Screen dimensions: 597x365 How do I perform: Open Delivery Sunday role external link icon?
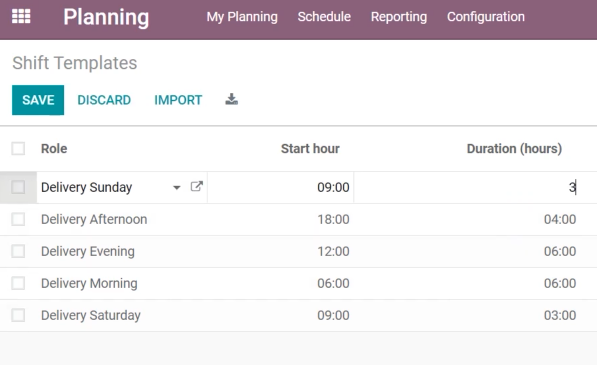coord(196,186)
